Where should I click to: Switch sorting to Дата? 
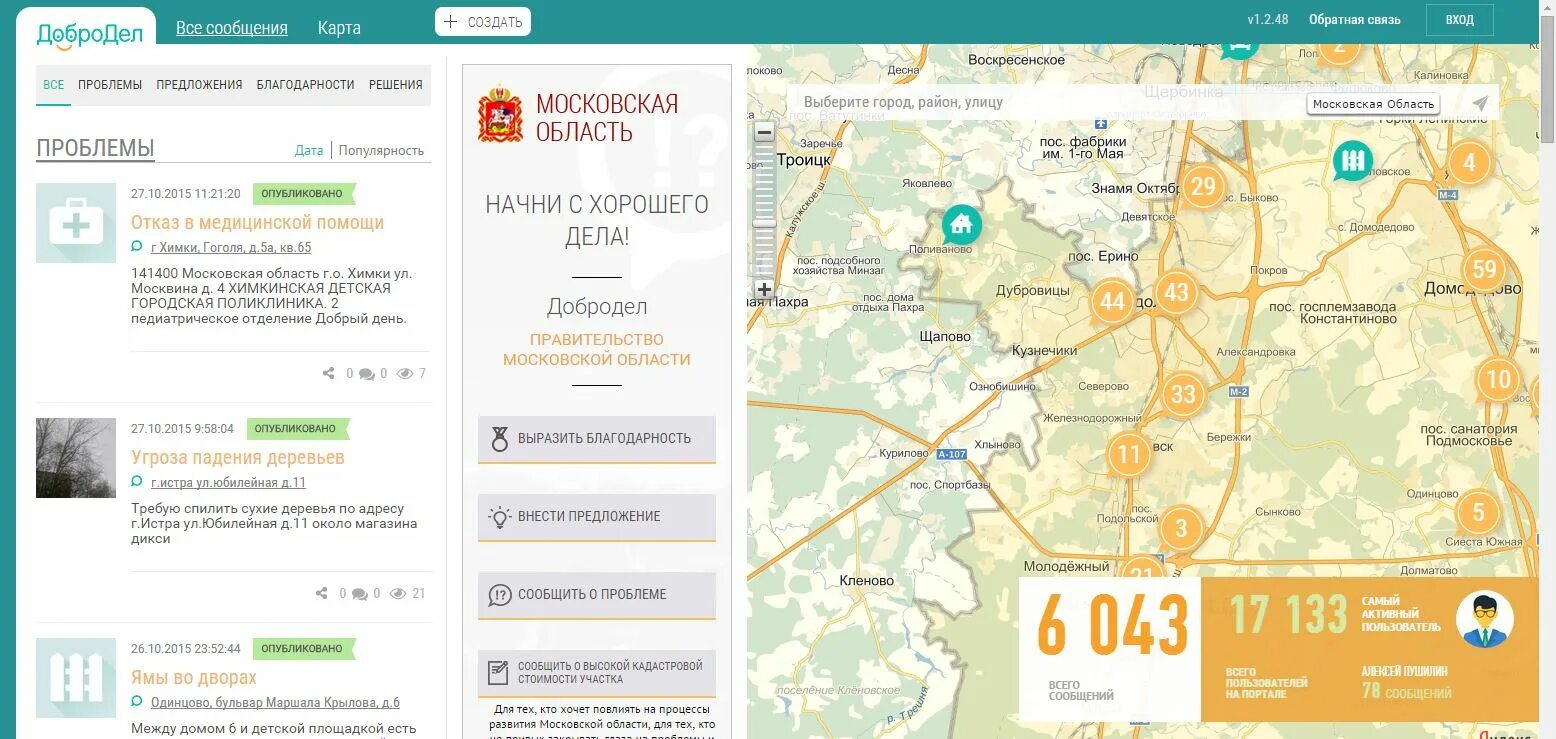[309, 150]
